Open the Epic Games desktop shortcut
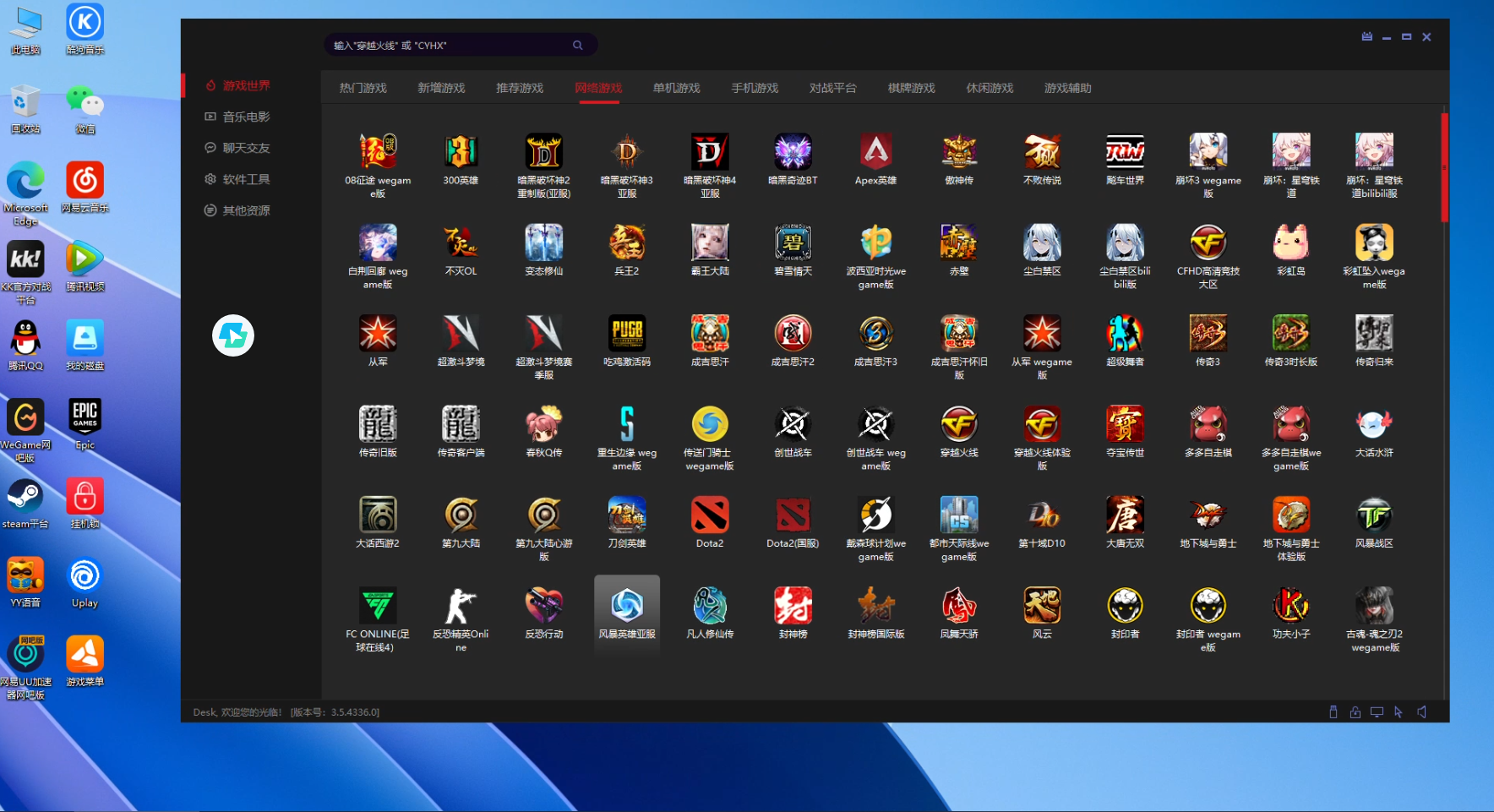Viewport: 1494px width, 812px height. click(x=85, y=425)
